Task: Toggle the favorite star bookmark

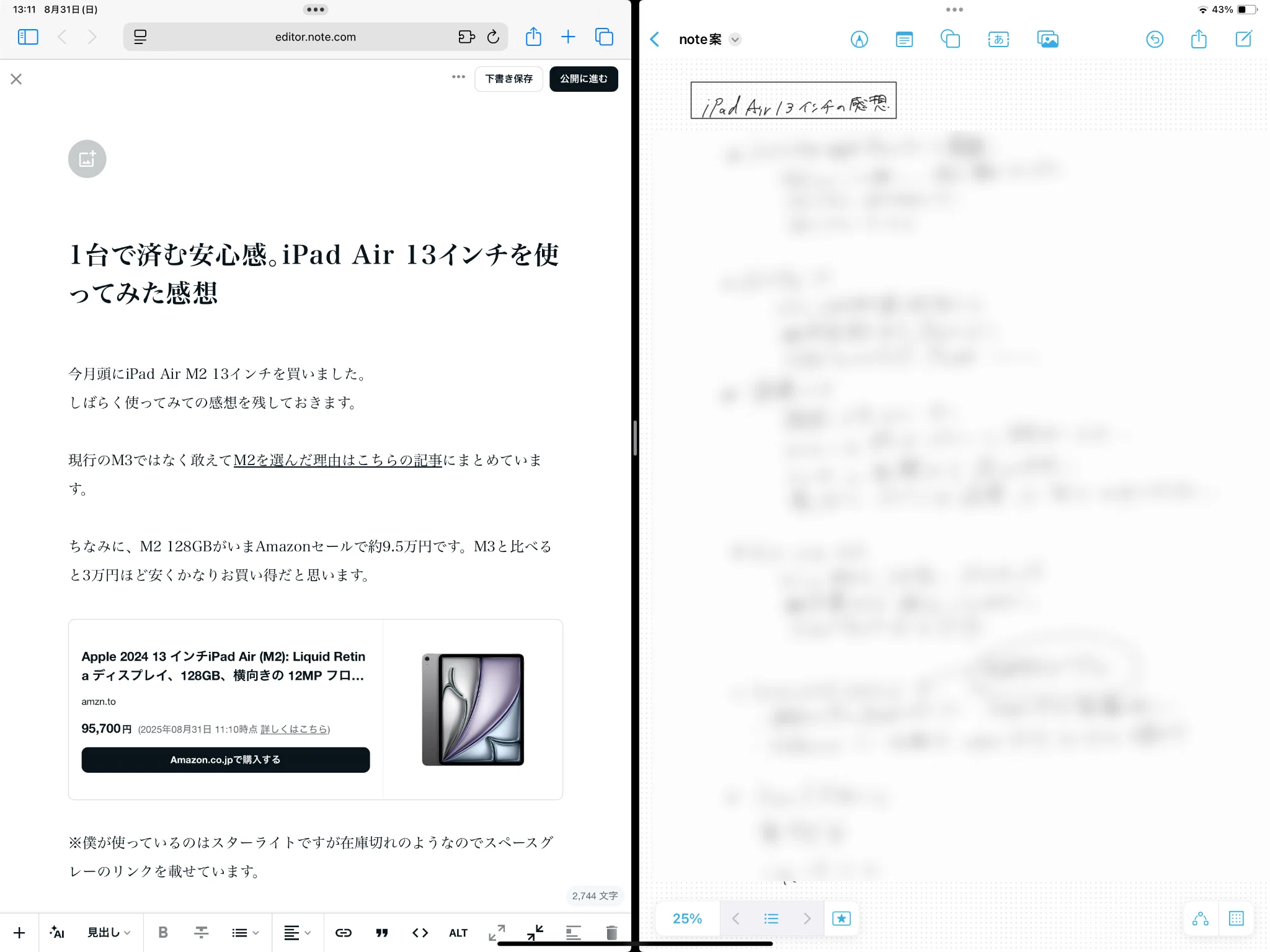Action: (841, 919)
